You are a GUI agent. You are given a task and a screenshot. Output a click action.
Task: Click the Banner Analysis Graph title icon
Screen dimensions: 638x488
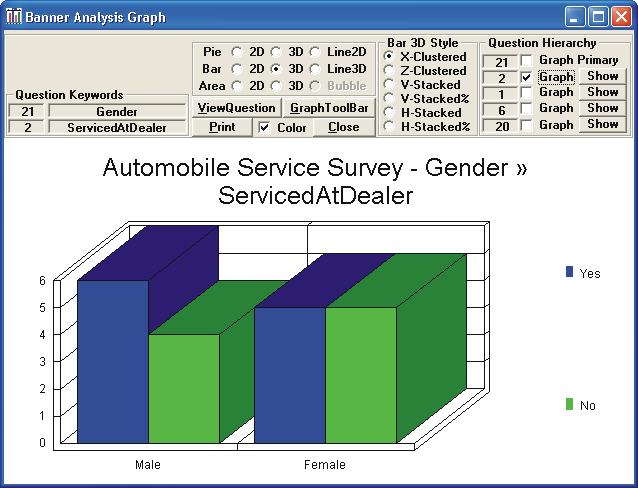pos(13,17)
